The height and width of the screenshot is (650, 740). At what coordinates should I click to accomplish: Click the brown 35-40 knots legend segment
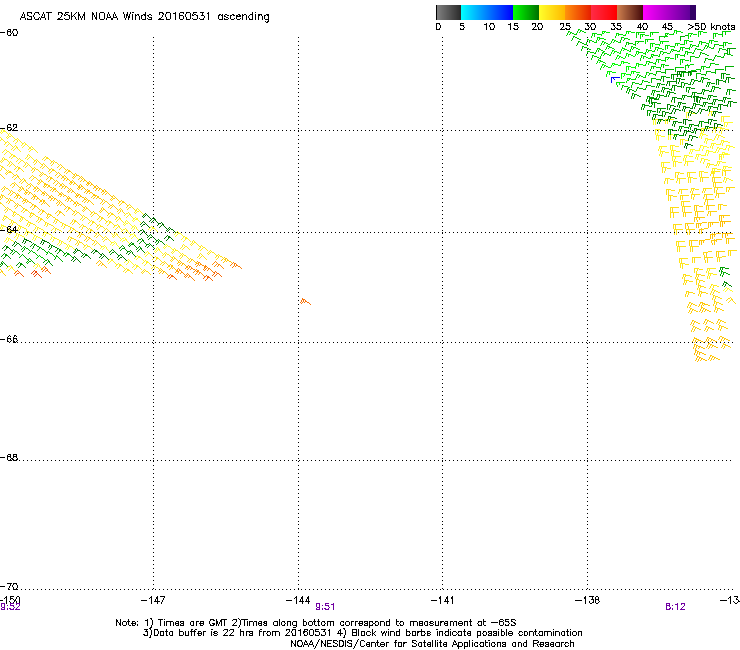630,12
